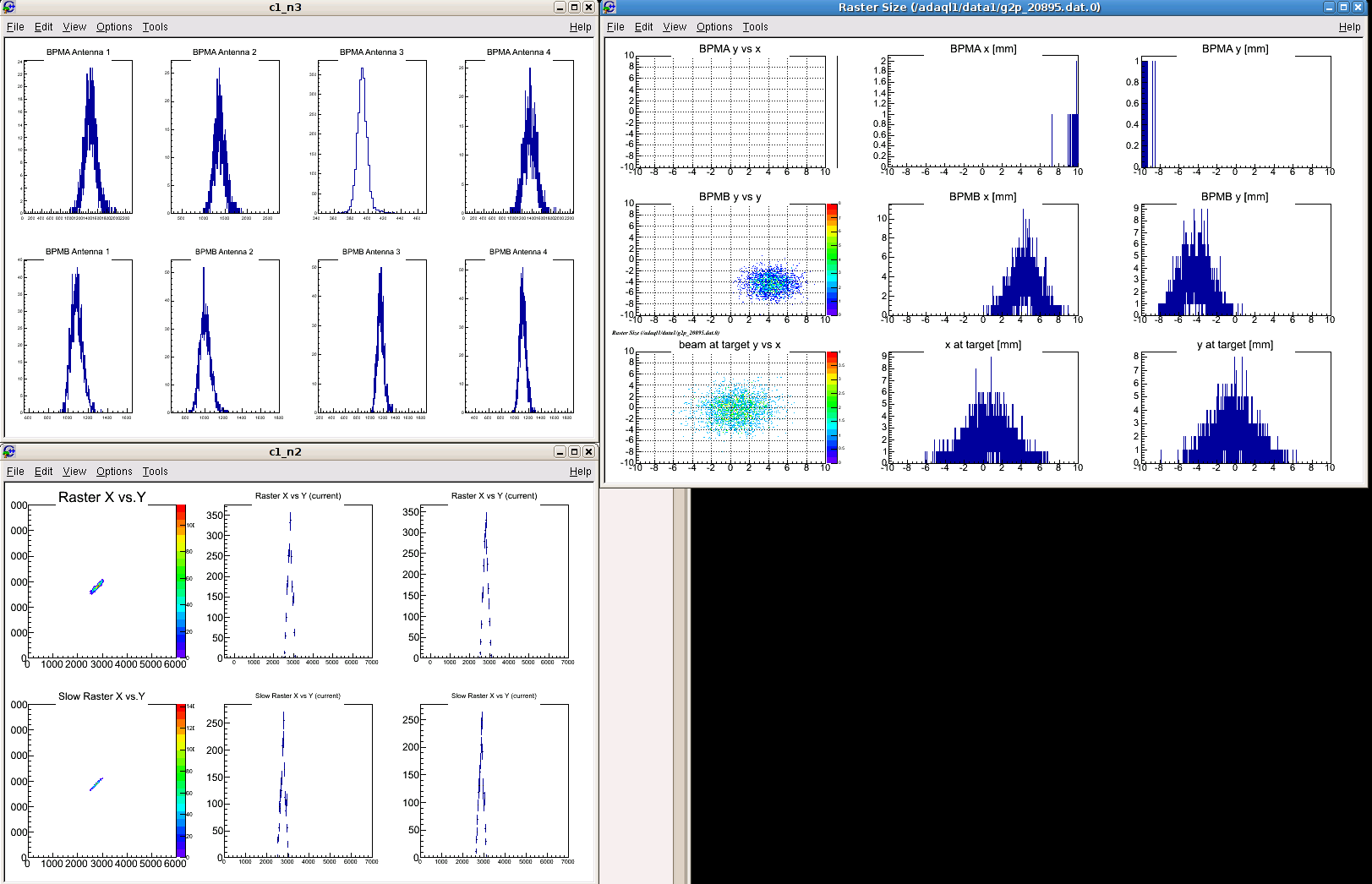Select the BPMB Antenna 1 histogram
The height and width of the screenshot is (884, 1372).
click(78, 336)
